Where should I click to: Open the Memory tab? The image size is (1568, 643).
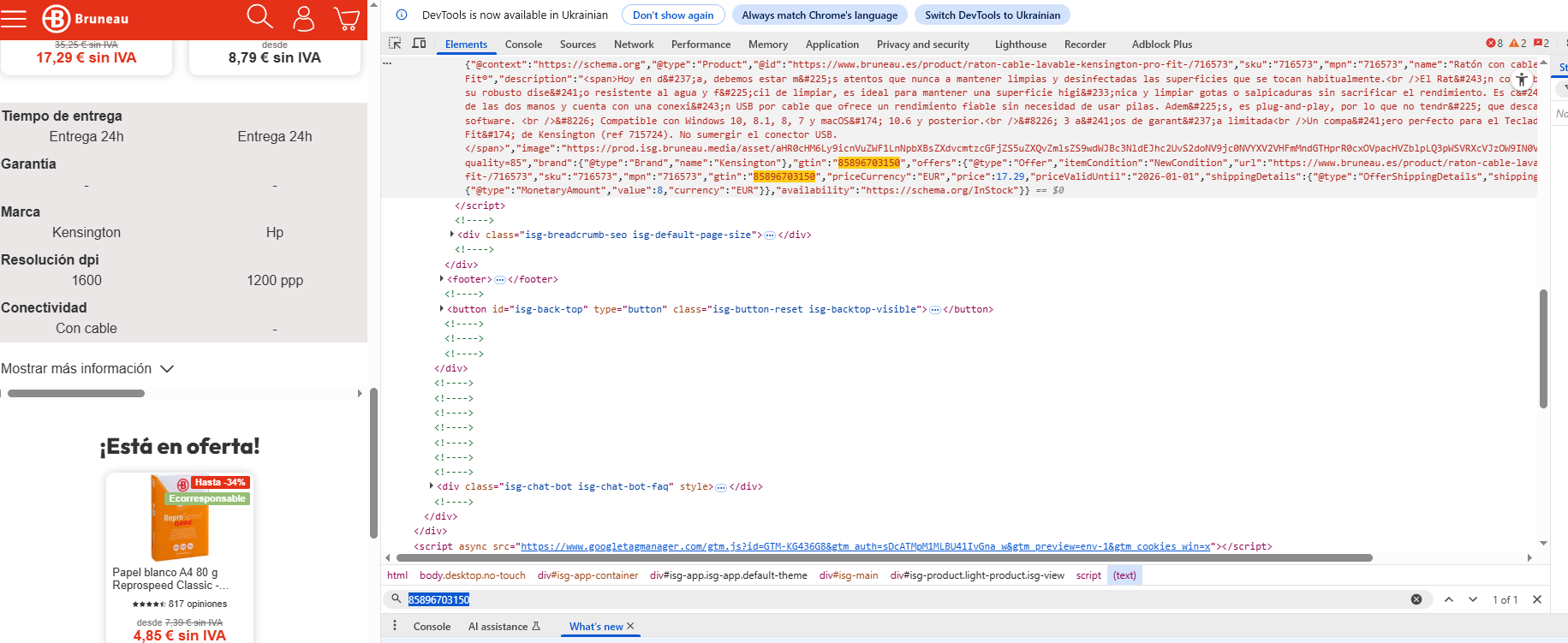coord(768,44)
